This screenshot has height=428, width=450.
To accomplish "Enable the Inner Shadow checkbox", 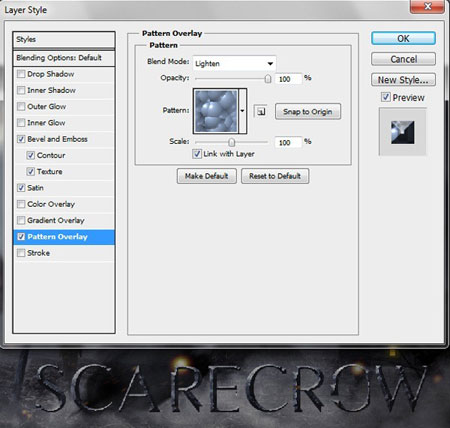I will (21, 90).
